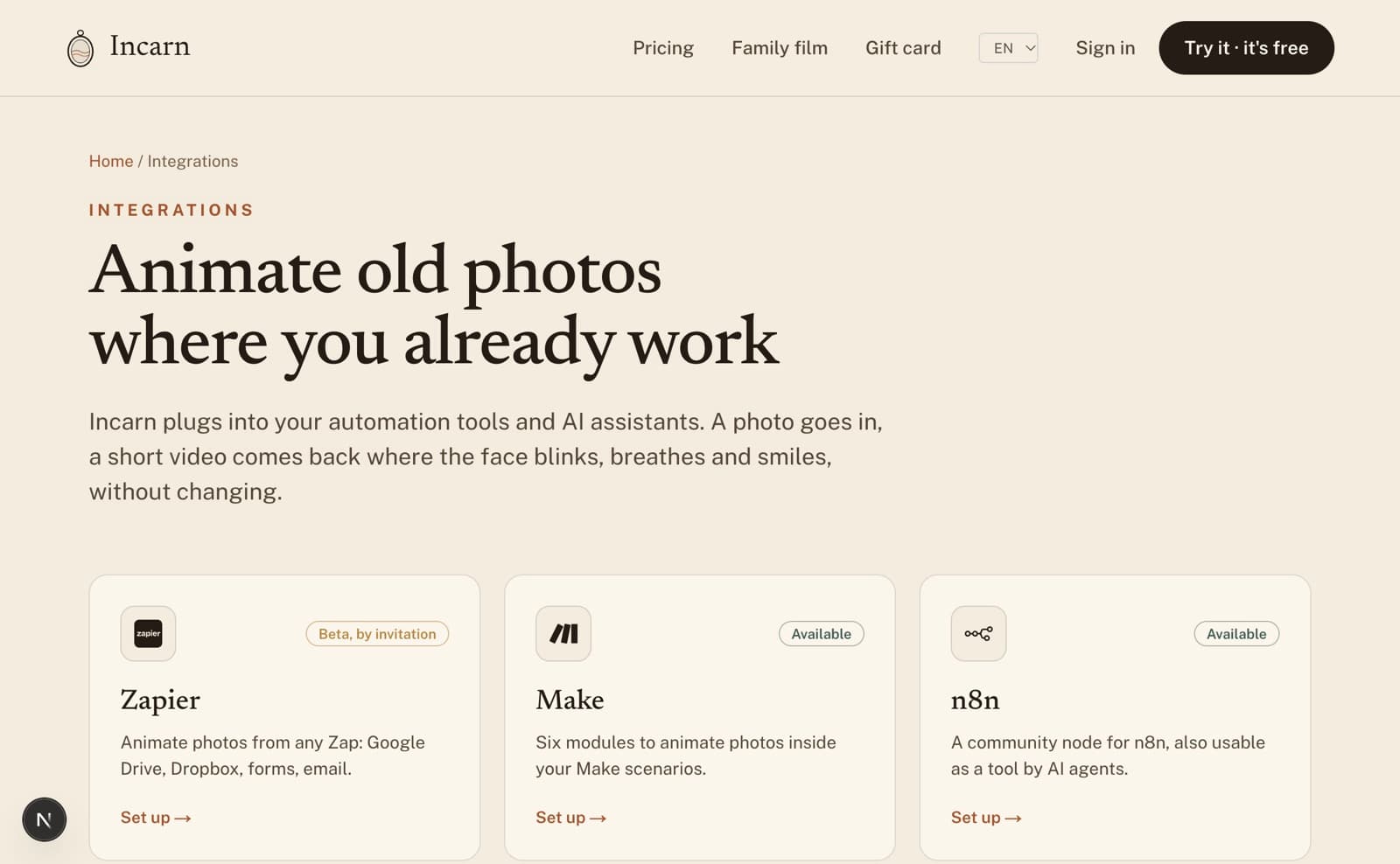This screenshot has height=864, width=1400.
Task: Click the Six modules Make description
Action: (x=686, y=756)
